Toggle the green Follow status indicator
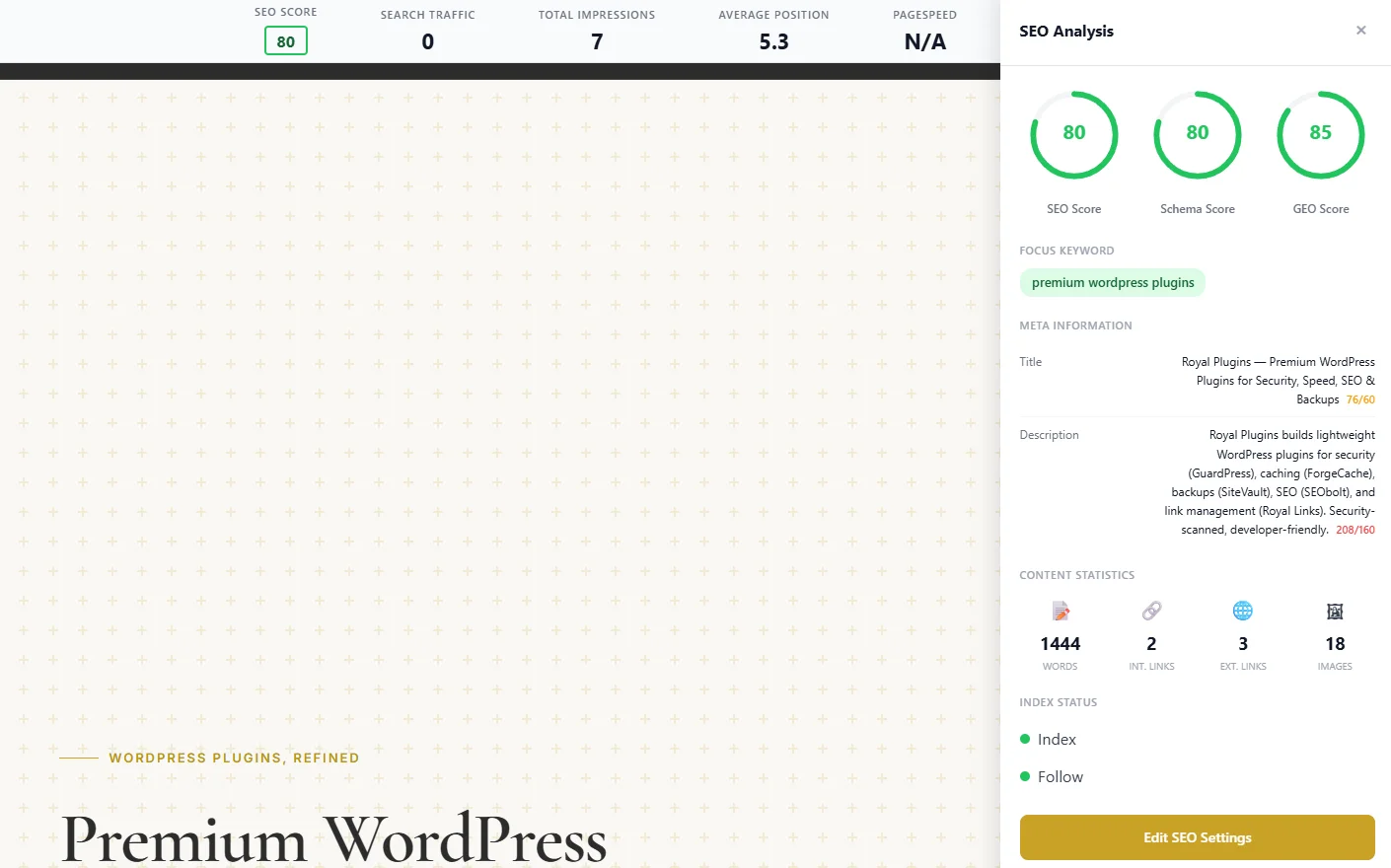The image size is (1391, 868). (1026, 776)
